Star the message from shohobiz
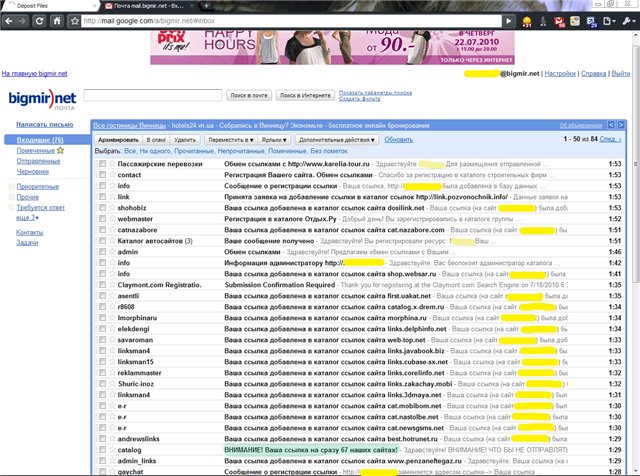The height and width of the screenshot is (476, 640). 110,207
